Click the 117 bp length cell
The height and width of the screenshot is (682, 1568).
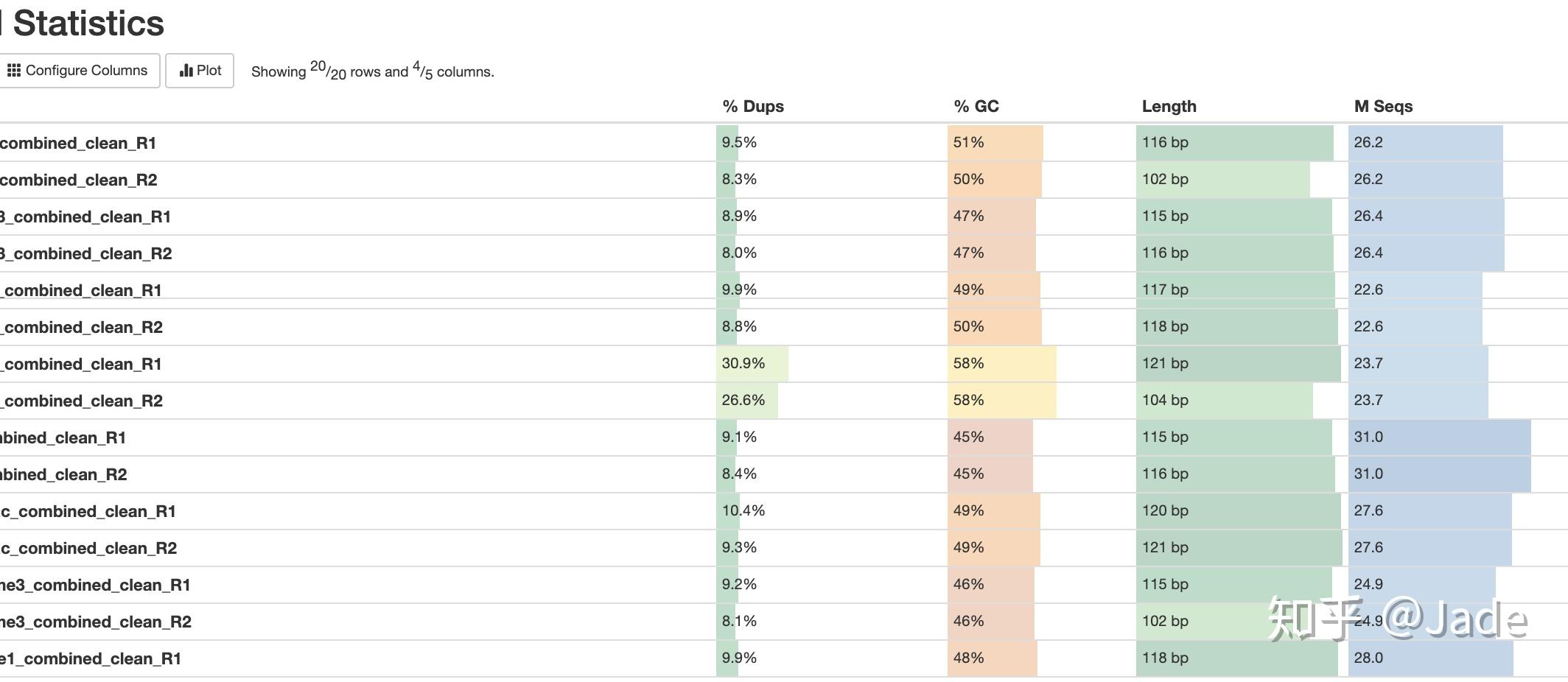coord(1165,289)
